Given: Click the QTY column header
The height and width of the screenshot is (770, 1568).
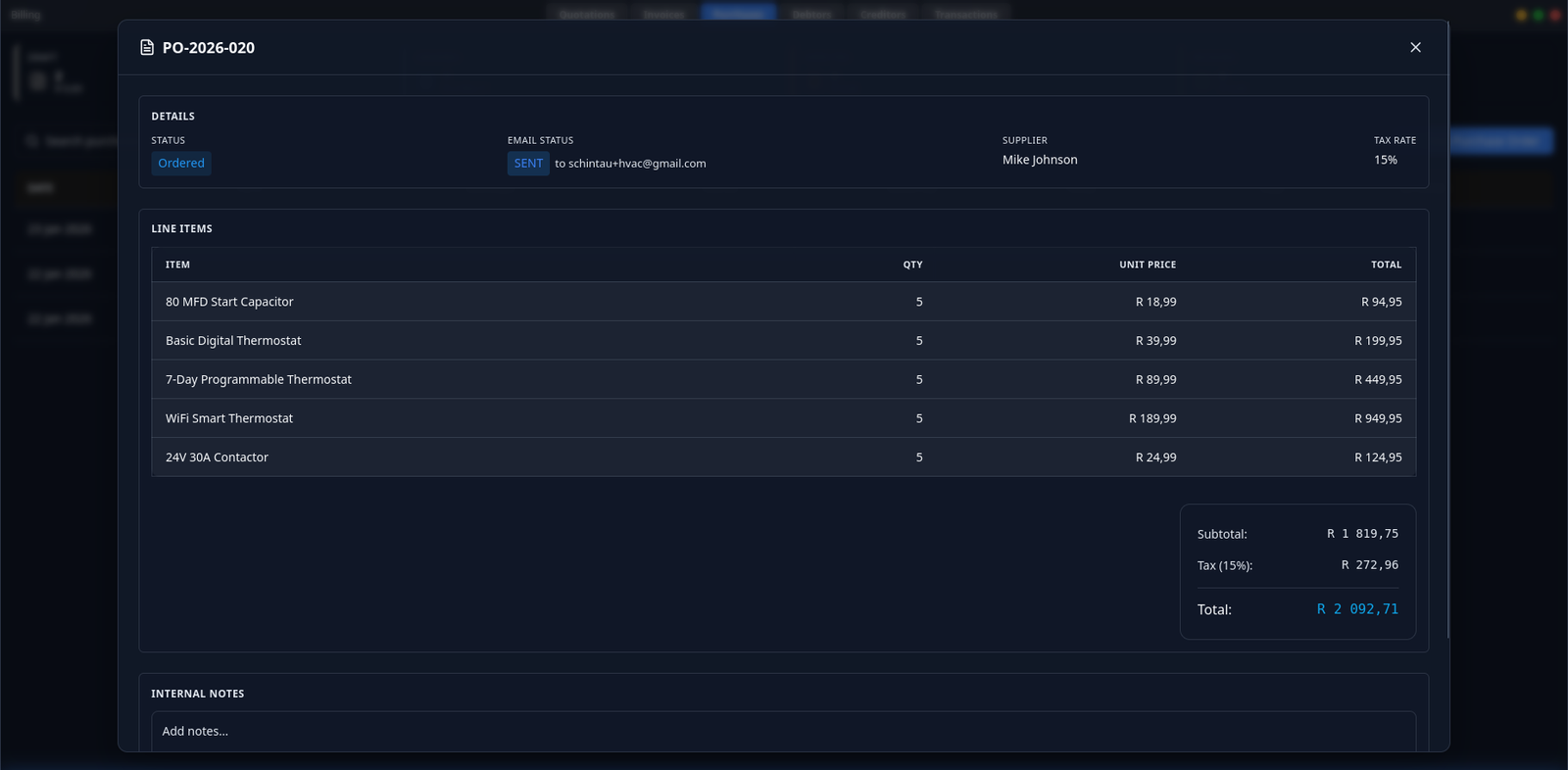Looking at the screenshot, I should pyautogui.click(x=912, y=265).
